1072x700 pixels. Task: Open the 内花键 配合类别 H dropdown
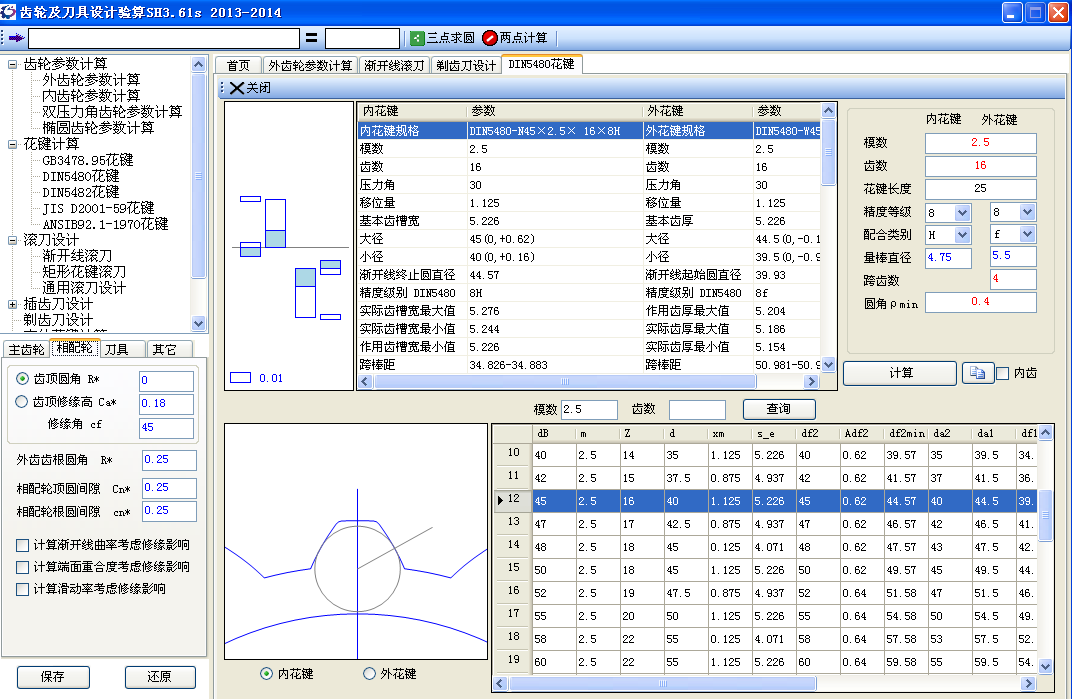tap(963, 235)
